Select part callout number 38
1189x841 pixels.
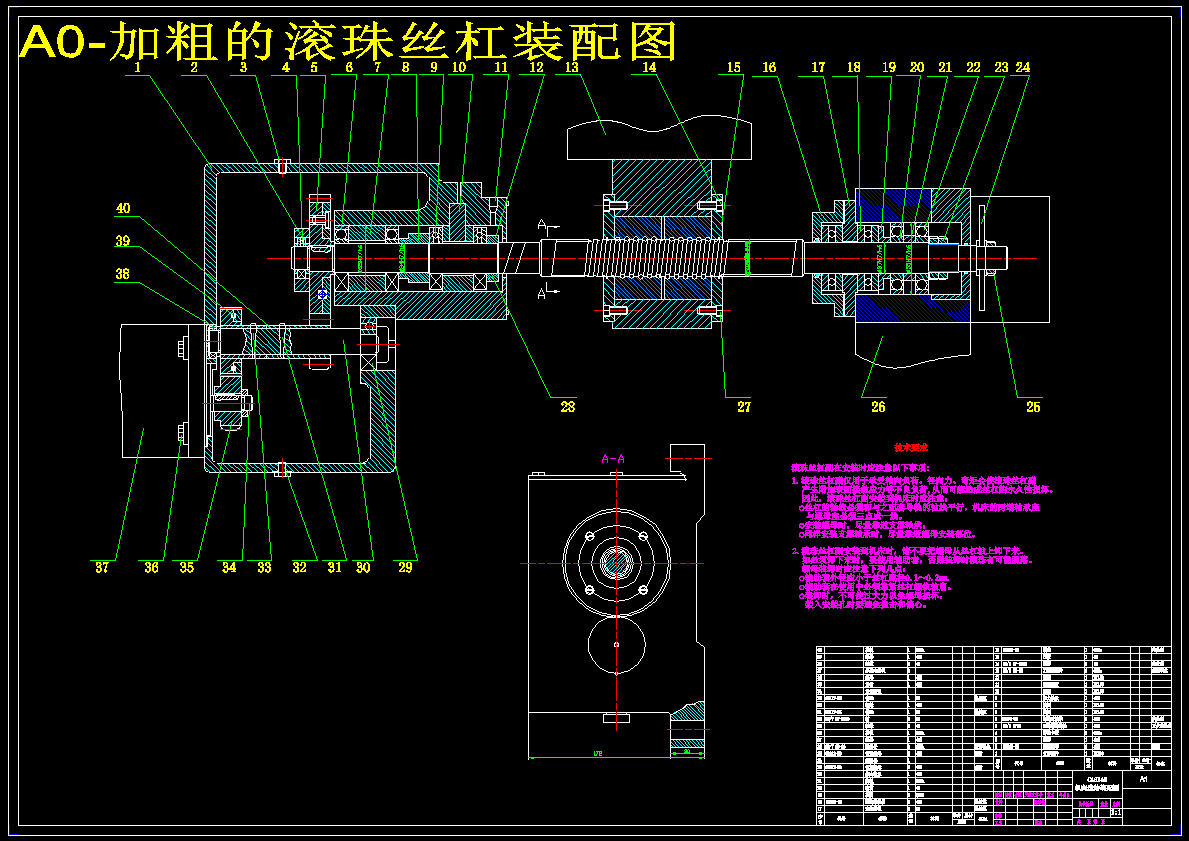[123, 274]
